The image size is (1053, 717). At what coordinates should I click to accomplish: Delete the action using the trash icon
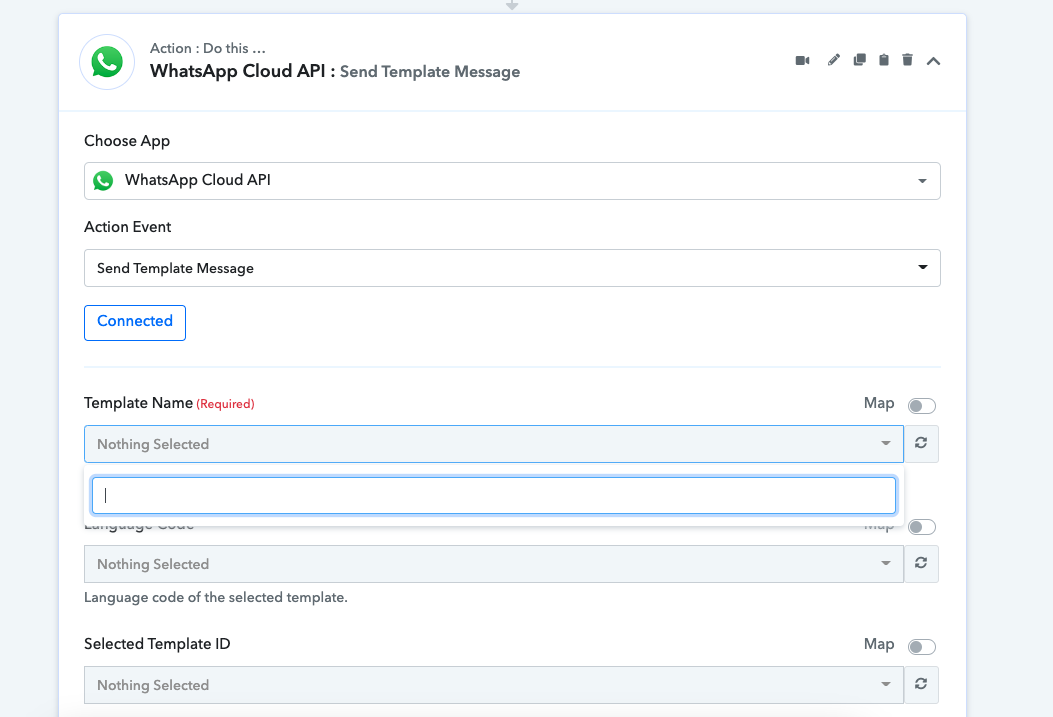pos(907,60)
